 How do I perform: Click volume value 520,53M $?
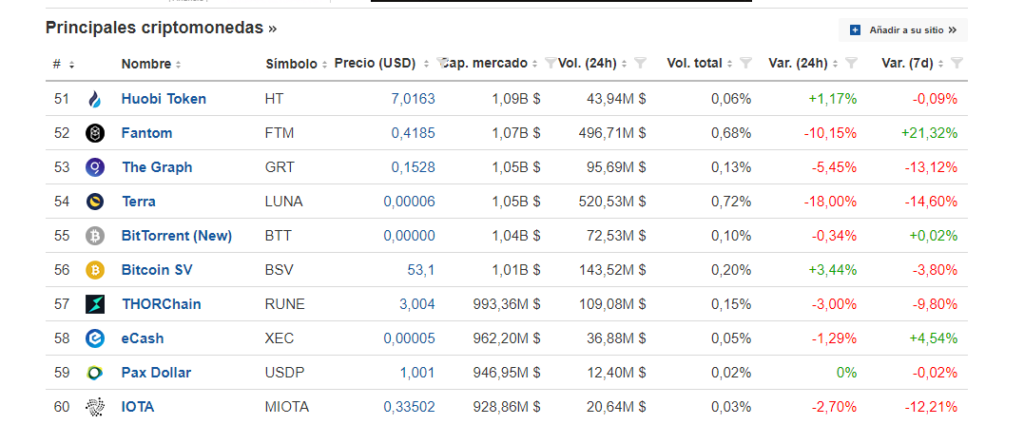(x=613, y=201)
